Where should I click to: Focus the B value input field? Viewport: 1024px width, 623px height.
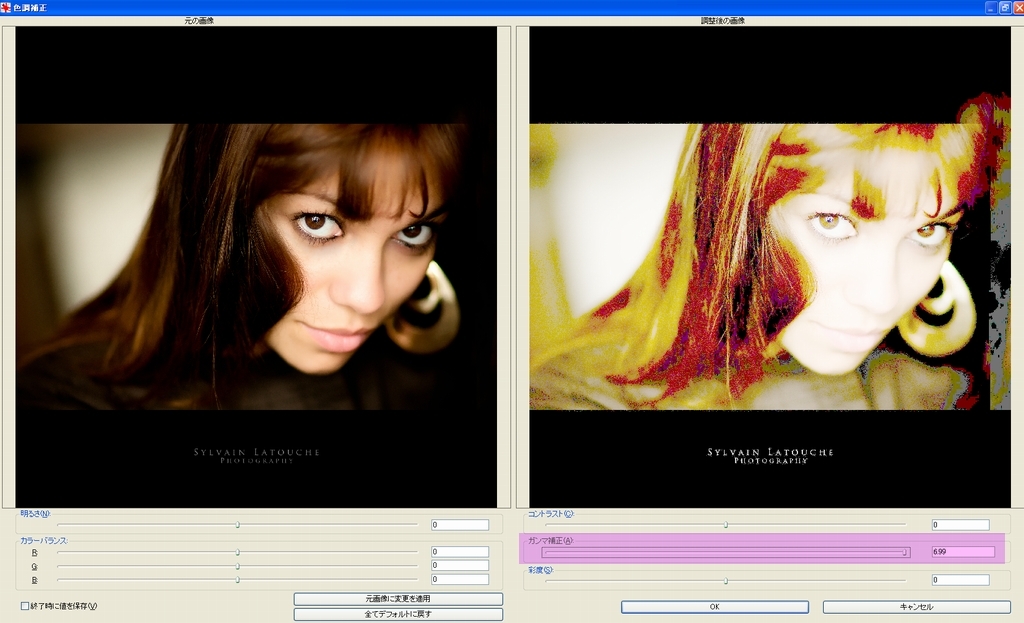coord(460,579)
